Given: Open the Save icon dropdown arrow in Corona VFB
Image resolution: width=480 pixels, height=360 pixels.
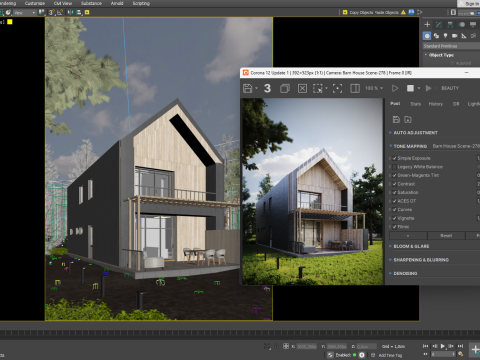Looking at the screenshot, I should [x=256, y=88].
